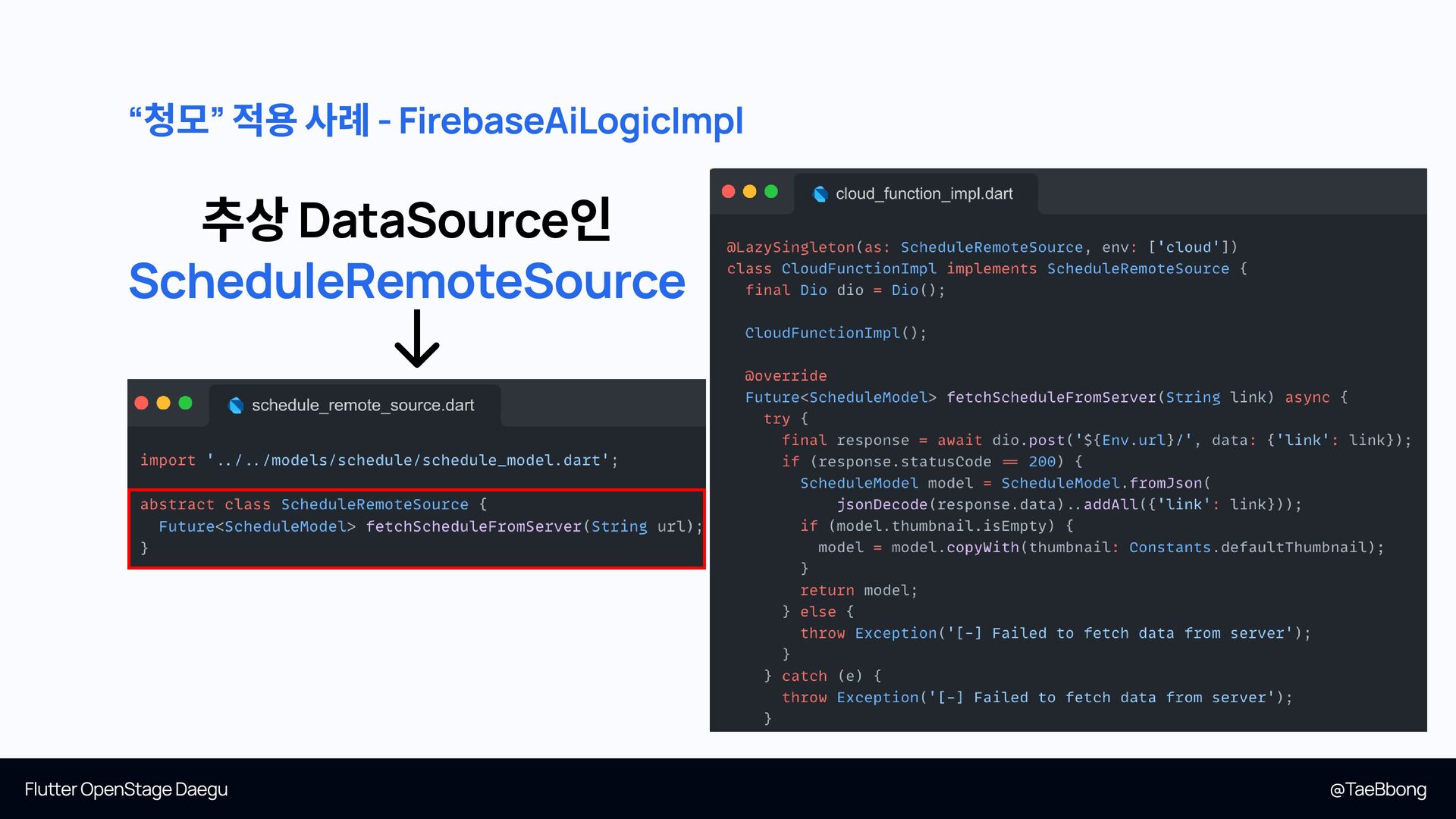Click the blue ScheduleRemoteSource heading
1456x819 pixels.
[x=406, y=281]
